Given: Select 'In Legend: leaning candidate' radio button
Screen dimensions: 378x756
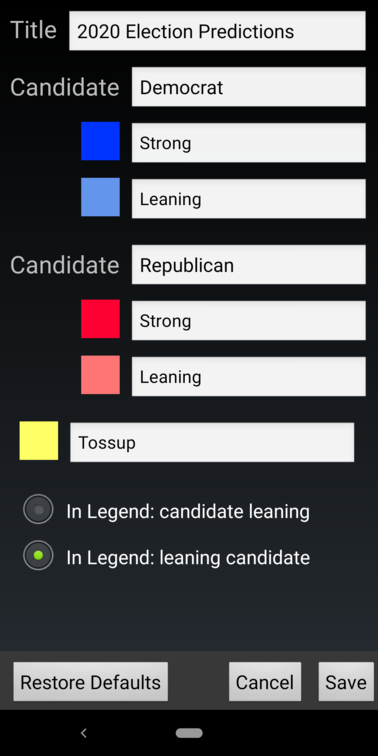Looking at the screenshot, I should coord(38,555).
